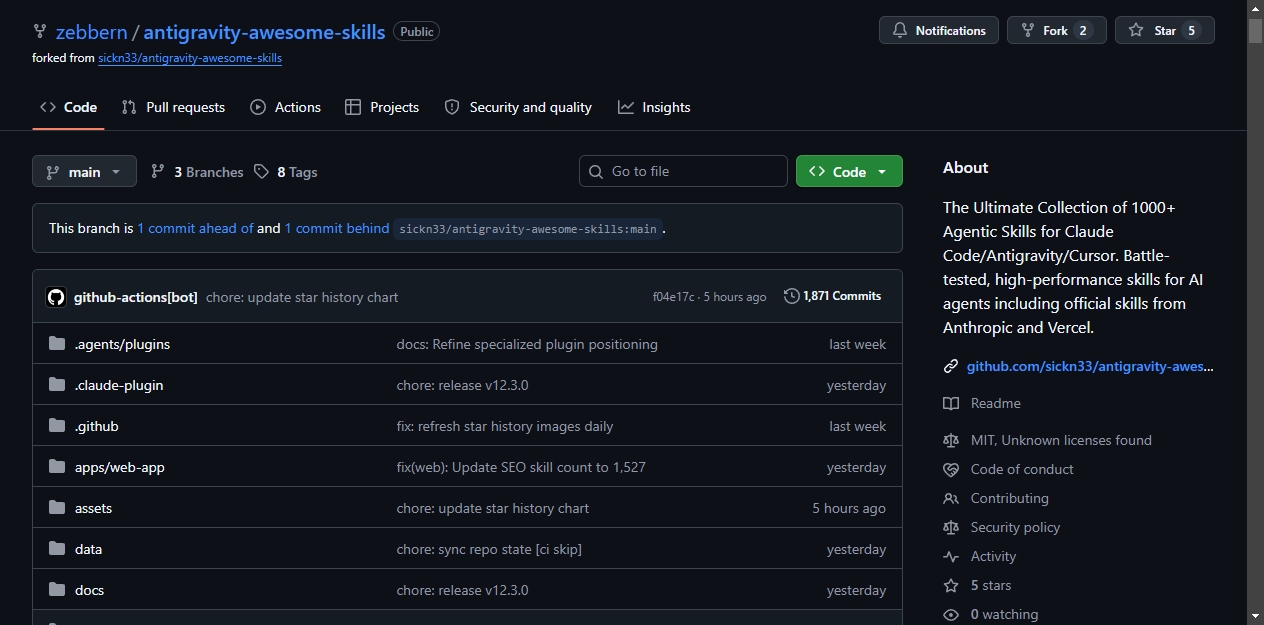Image resolution: width=1264 pixels, height=625 pixels.
Task: Open the github.com/sickn33 About website link
Action: pyautogui.click(x=1090, y=366)
